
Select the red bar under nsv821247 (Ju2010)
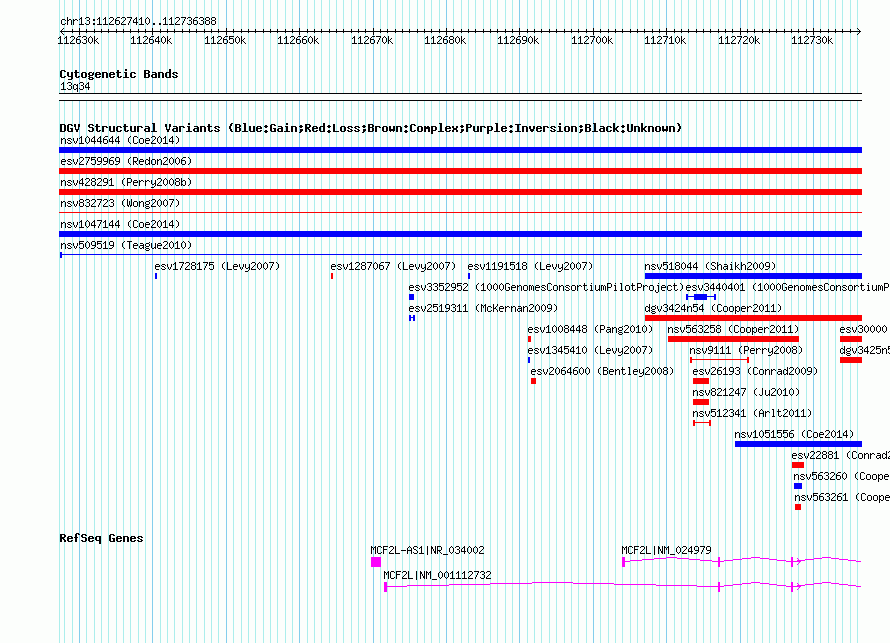[701, 402]
